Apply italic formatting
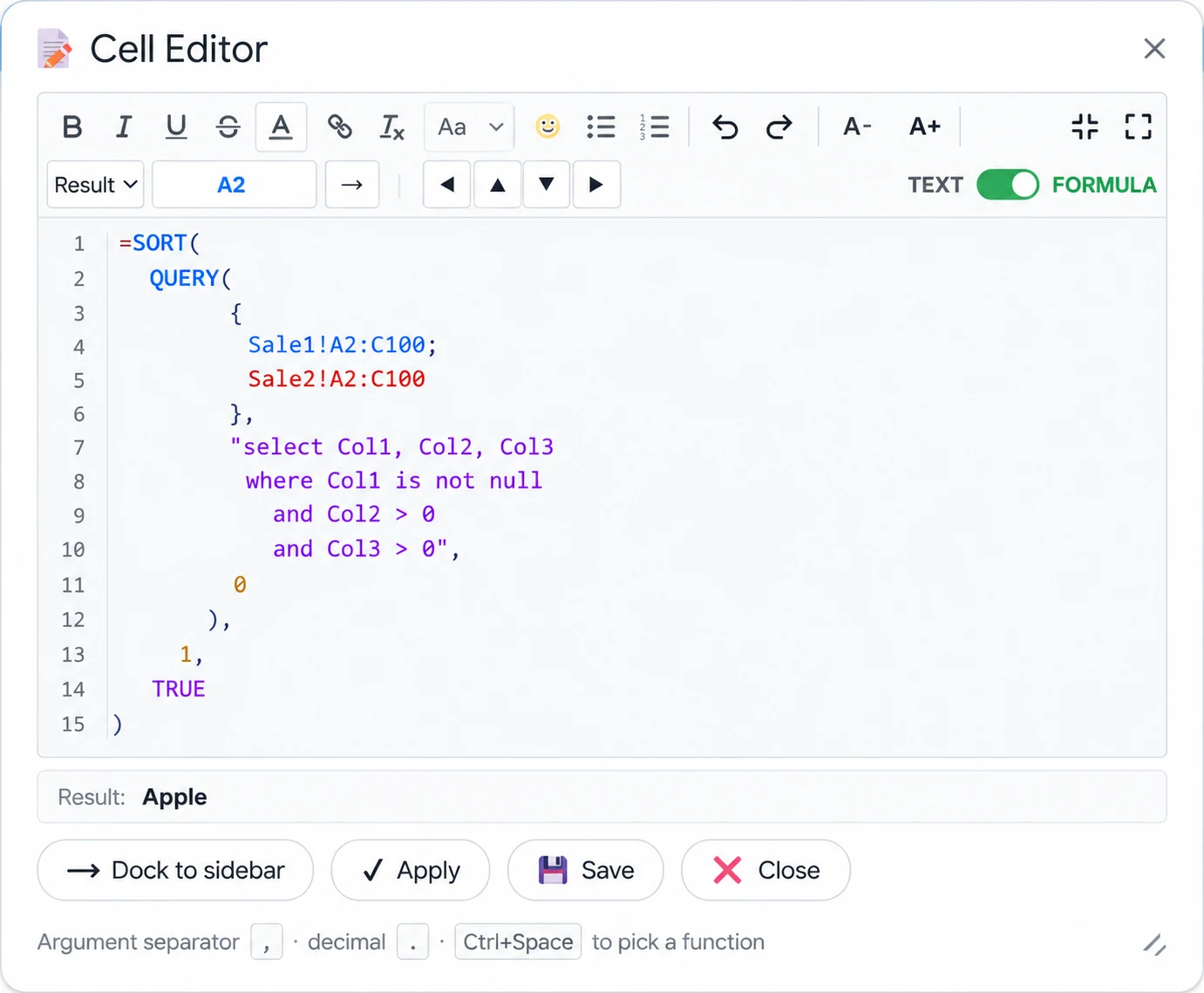Image resolution: width=1204 pixels, height=993 pixels. (x=124, y=127)
